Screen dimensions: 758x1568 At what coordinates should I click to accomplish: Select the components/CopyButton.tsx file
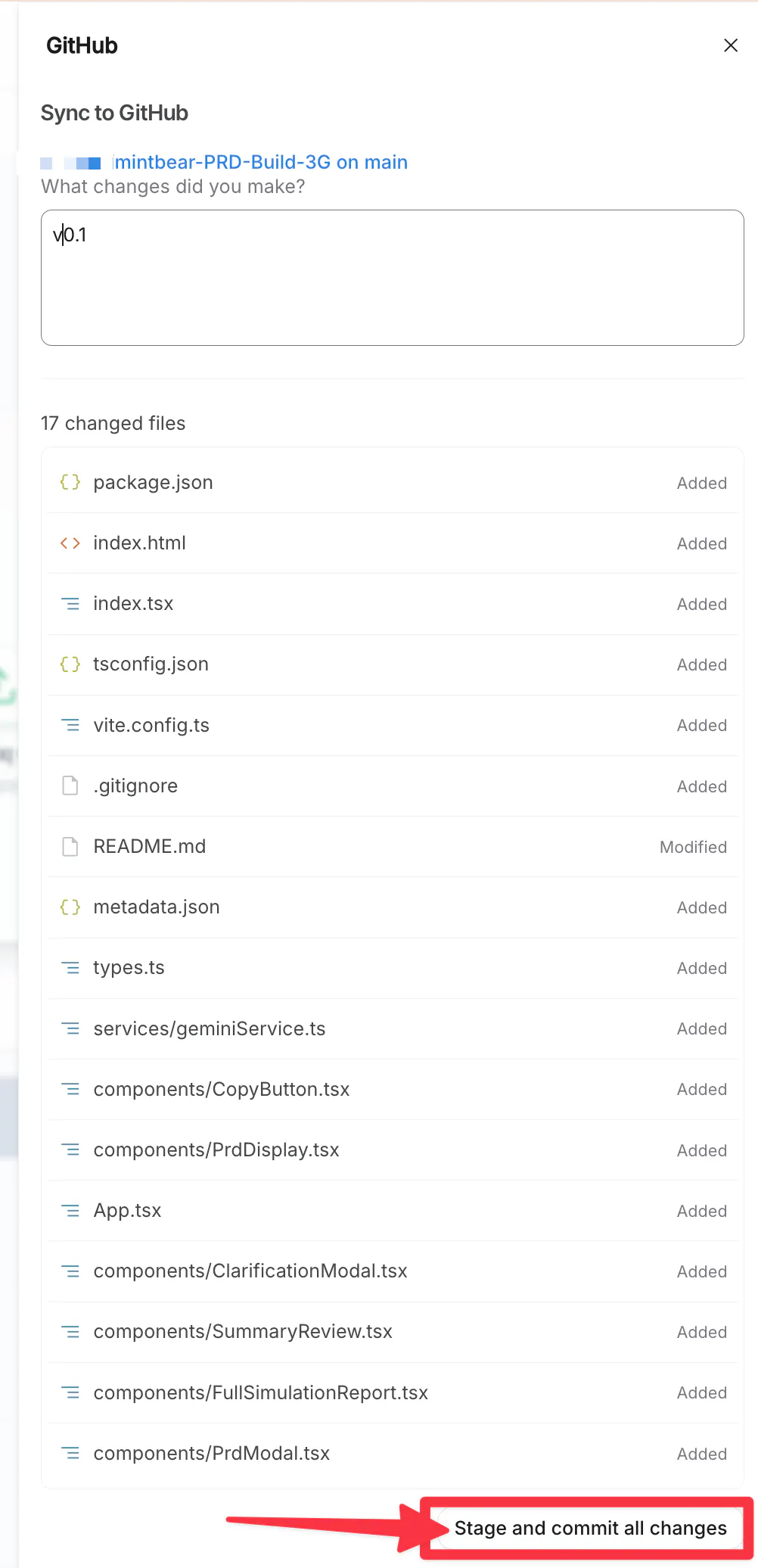click(x=393, y=1089)
